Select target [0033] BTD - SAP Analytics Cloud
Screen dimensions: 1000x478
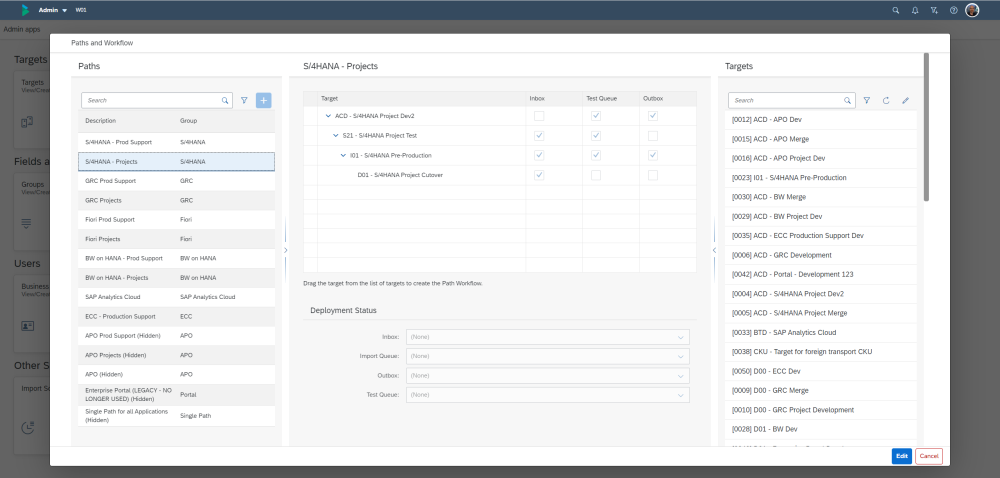coord(821,333)
